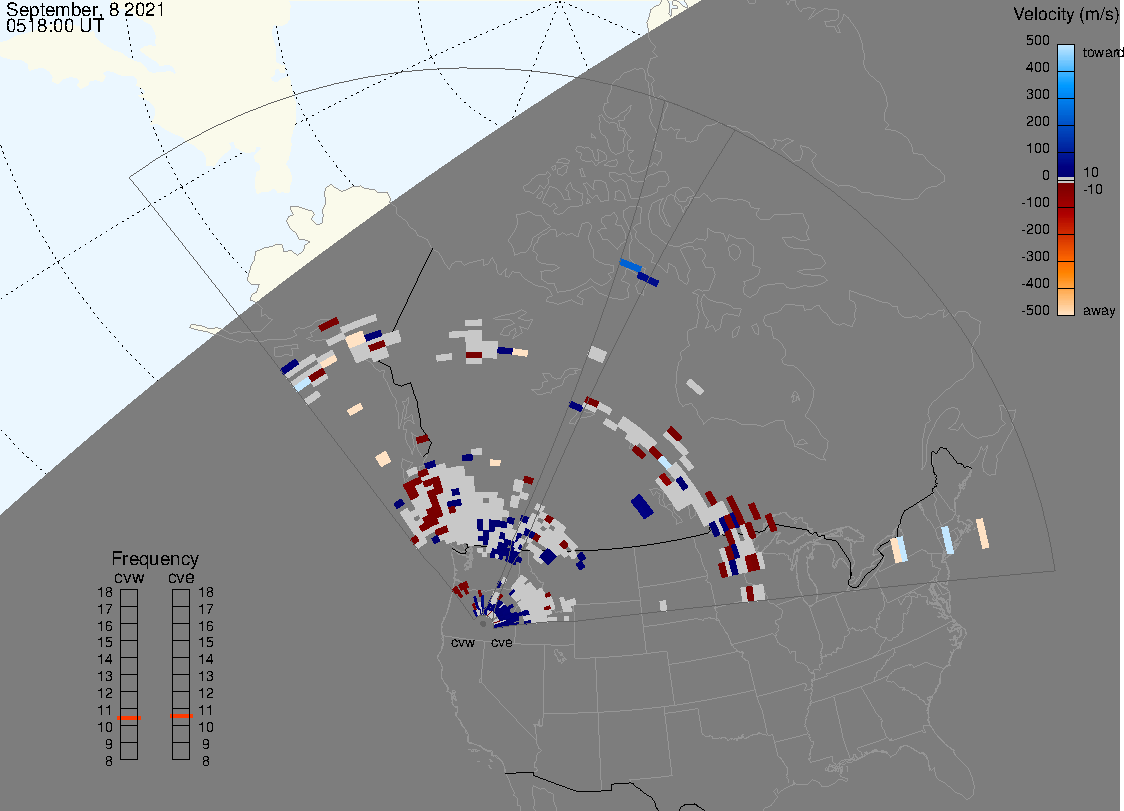This screenshot has width=1124, height=811.
Task: Click the 12 label on cvw frequency scale
Action: [105, 693]
